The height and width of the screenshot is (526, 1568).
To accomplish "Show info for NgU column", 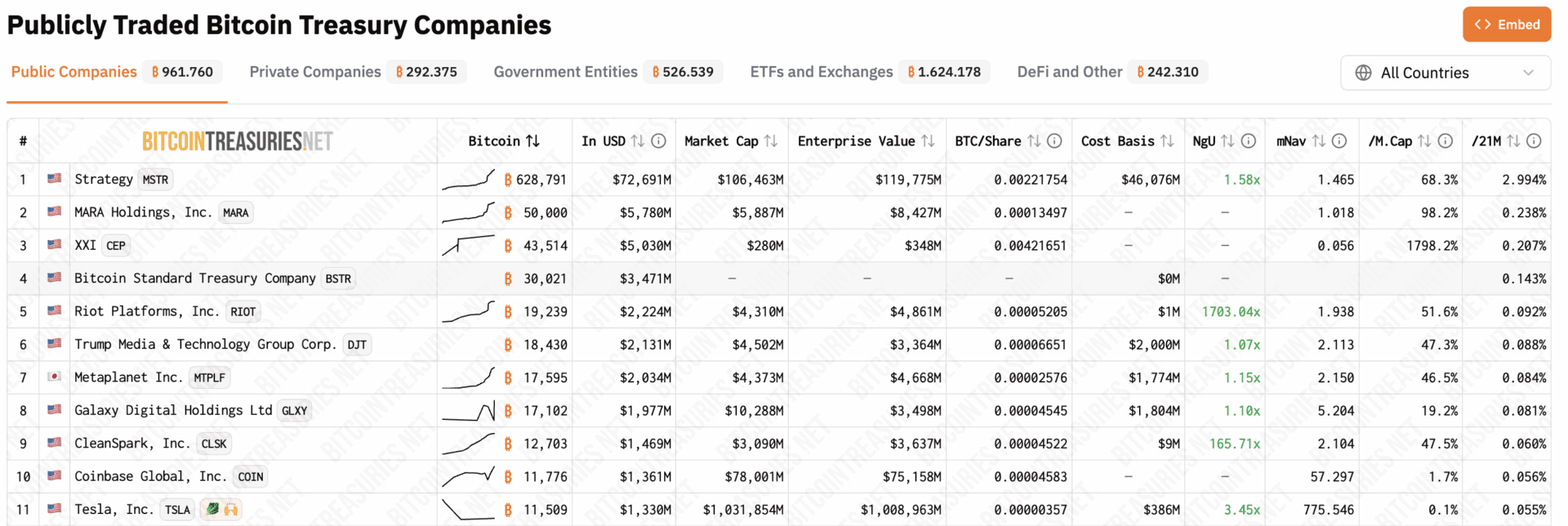I will coord(1249,141).
